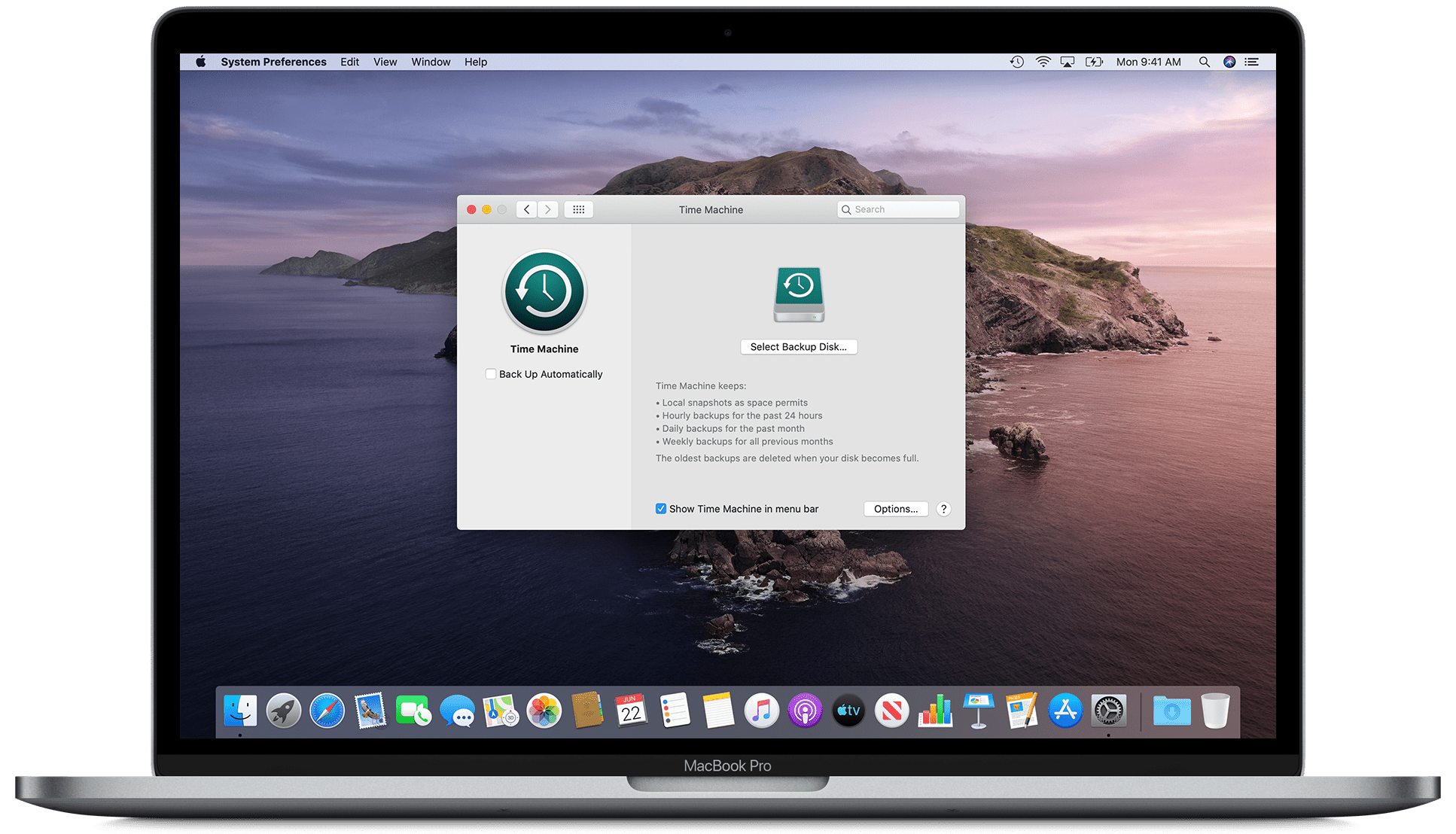Open Finder from the Dock
Viewport: 1456px width, 834px height.
[x=240, y=711]
